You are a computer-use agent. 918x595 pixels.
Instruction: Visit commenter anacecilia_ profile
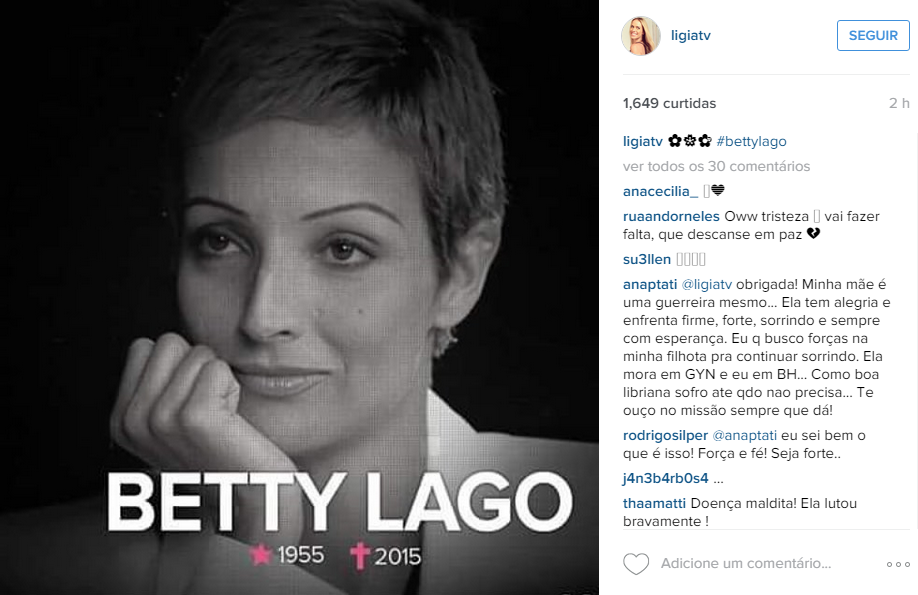[x=660, y=192]
